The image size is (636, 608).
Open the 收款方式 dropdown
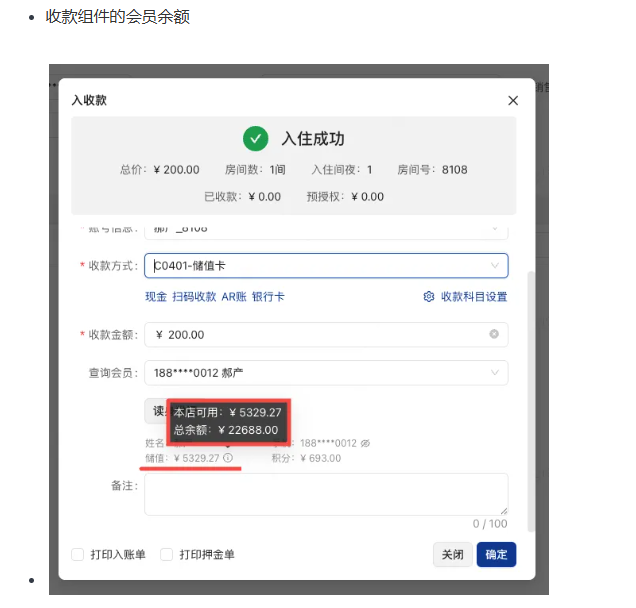[x=326, y=266]
